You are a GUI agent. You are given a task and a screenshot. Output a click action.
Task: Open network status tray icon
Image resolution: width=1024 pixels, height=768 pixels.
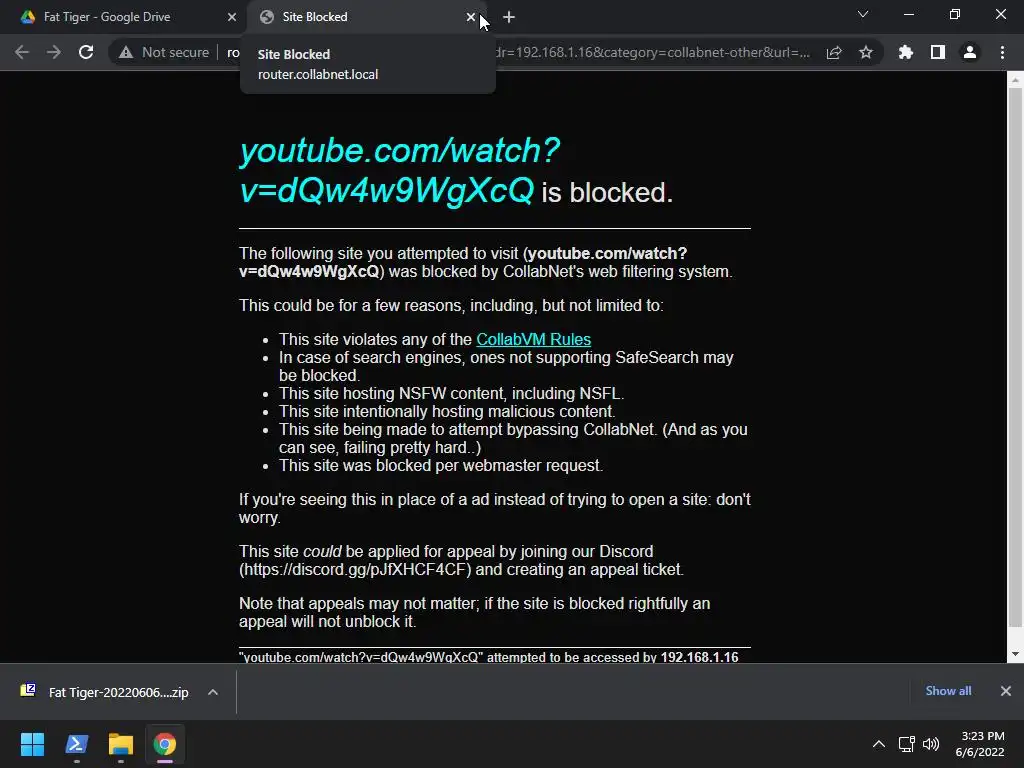906,744
